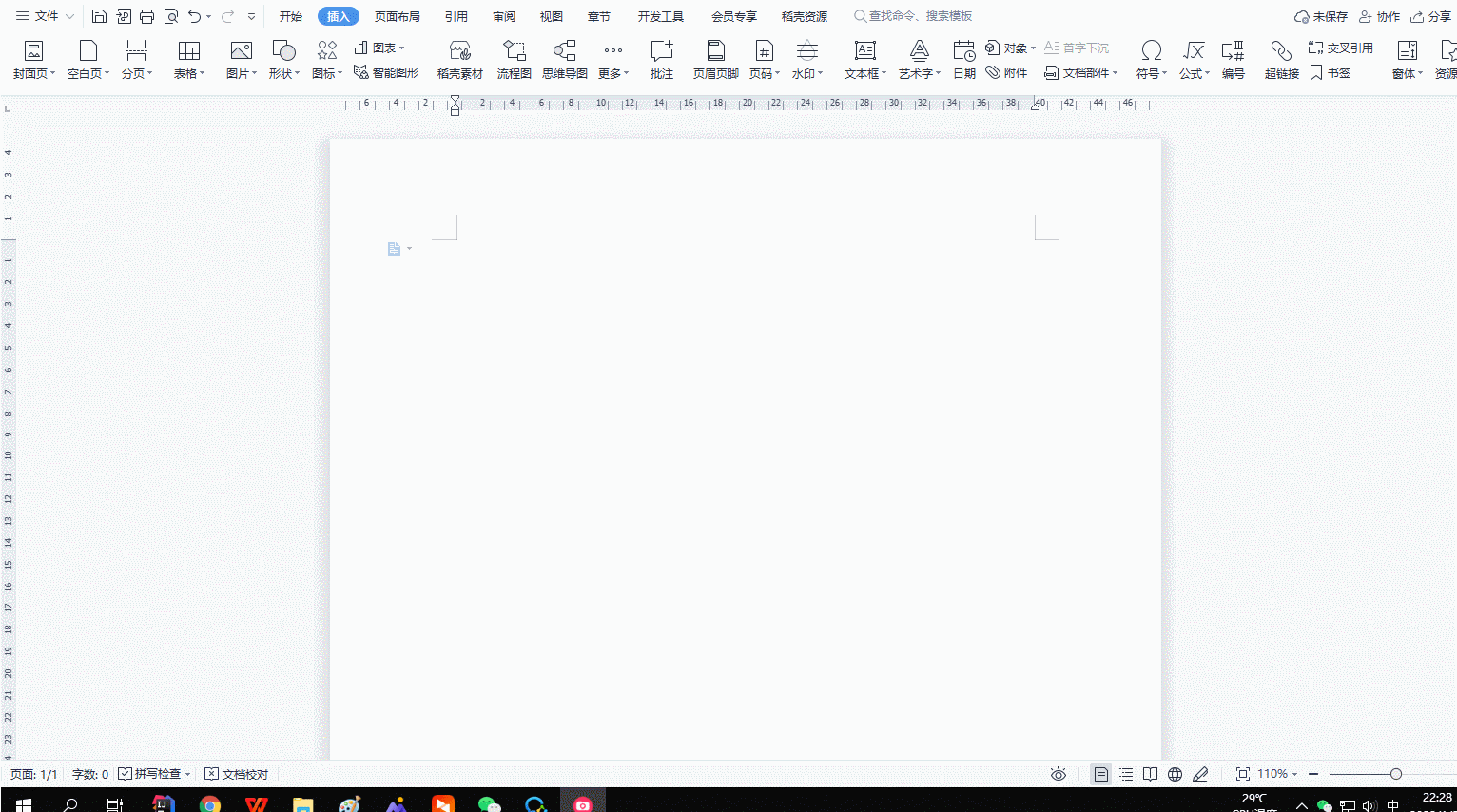Switch to page layout view
This screenshot has width=1457, height=812.
tap(1101, 774)
